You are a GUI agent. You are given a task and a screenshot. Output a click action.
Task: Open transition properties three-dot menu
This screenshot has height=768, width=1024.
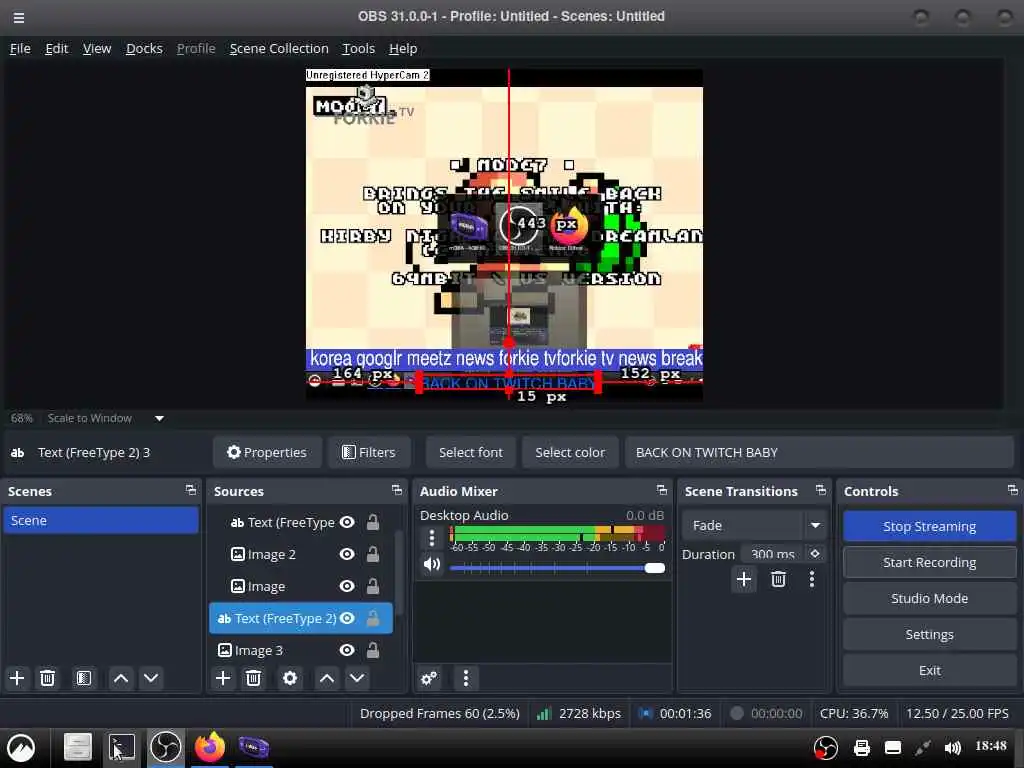(x=812, y=579)
